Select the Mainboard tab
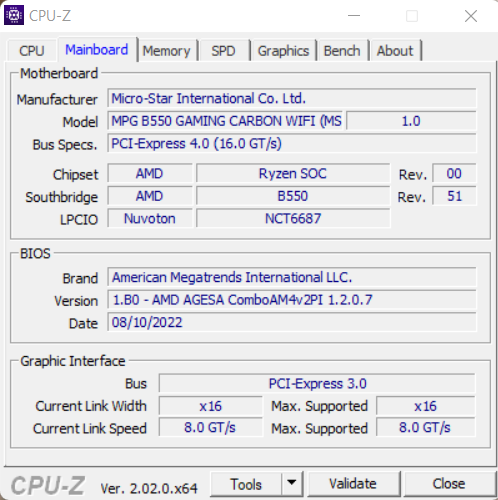 [x=97, y=49]
